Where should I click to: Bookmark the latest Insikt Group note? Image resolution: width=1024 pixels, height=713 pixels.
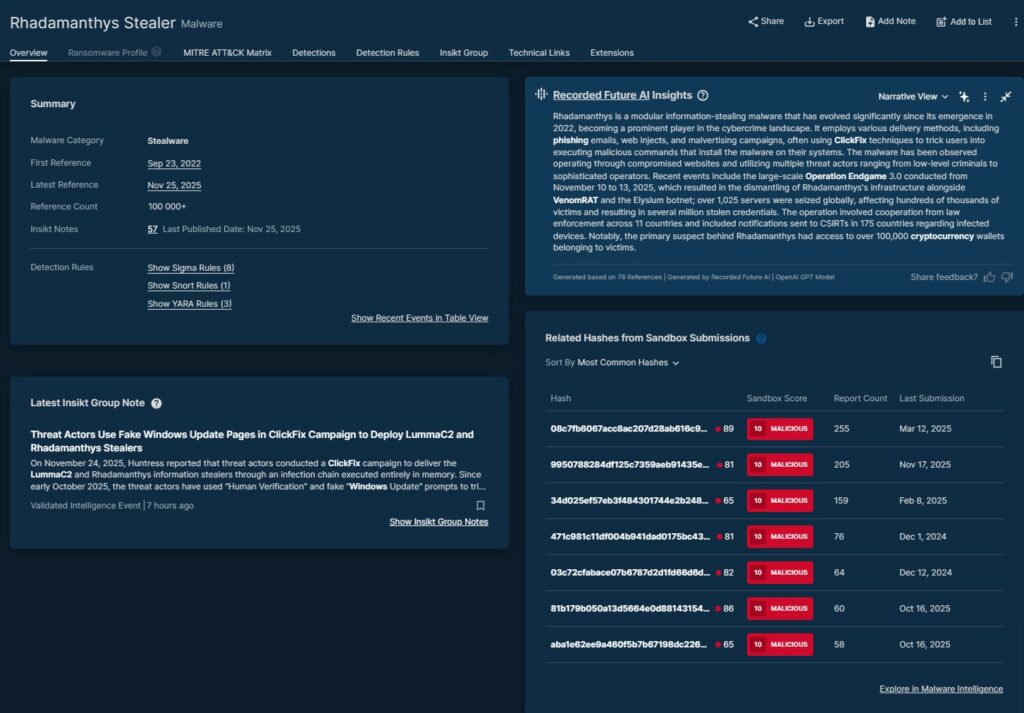481,506
